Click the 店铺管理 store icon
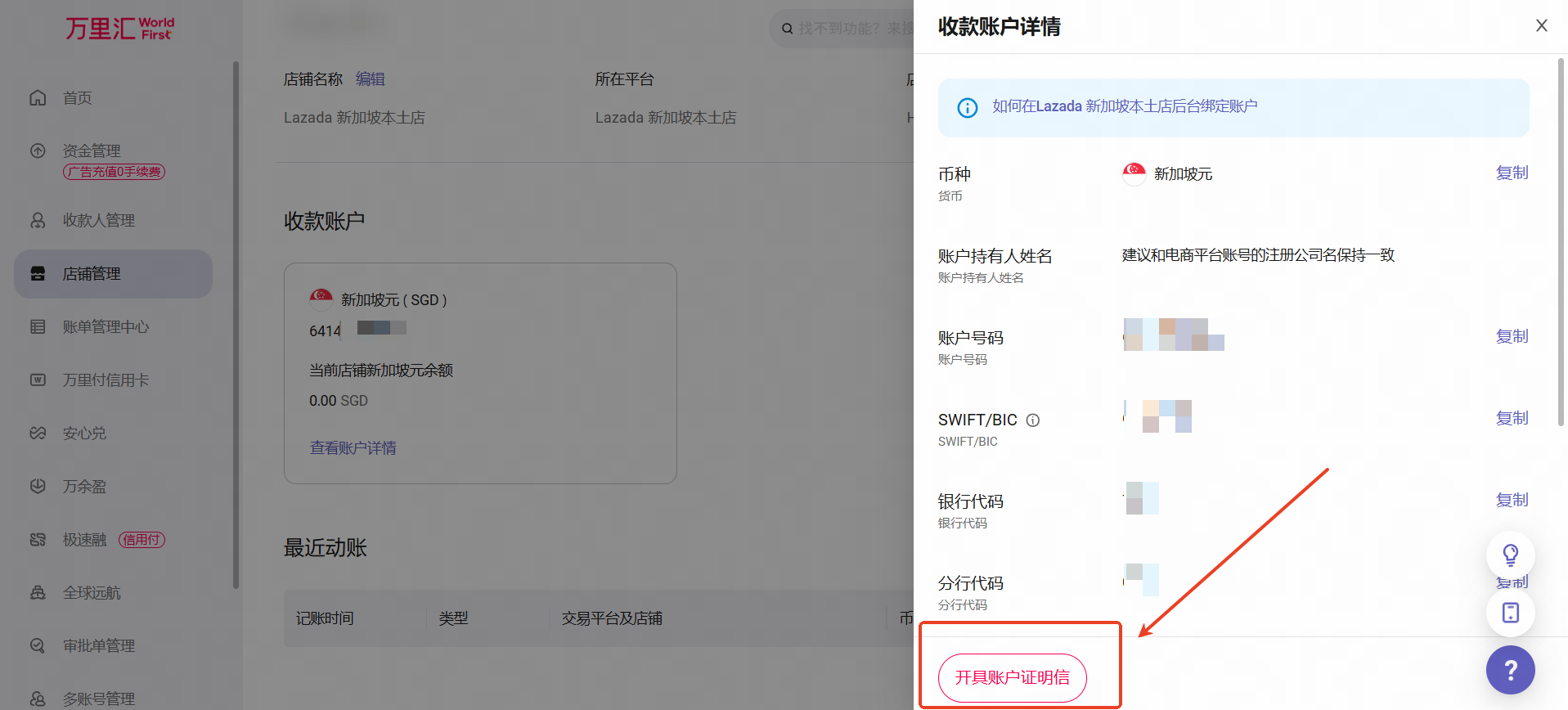Viewport: 1568px width, 710px height. (x=38, y=273)
